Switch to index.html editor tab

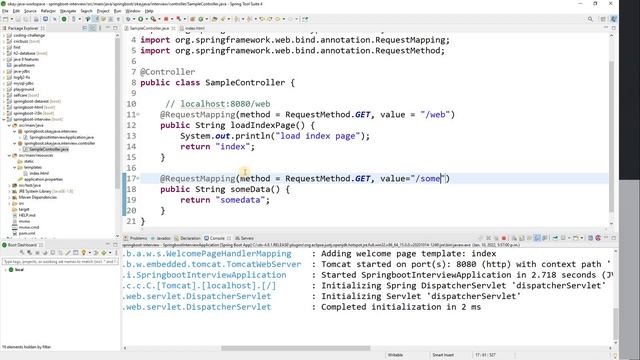(195, 28)
